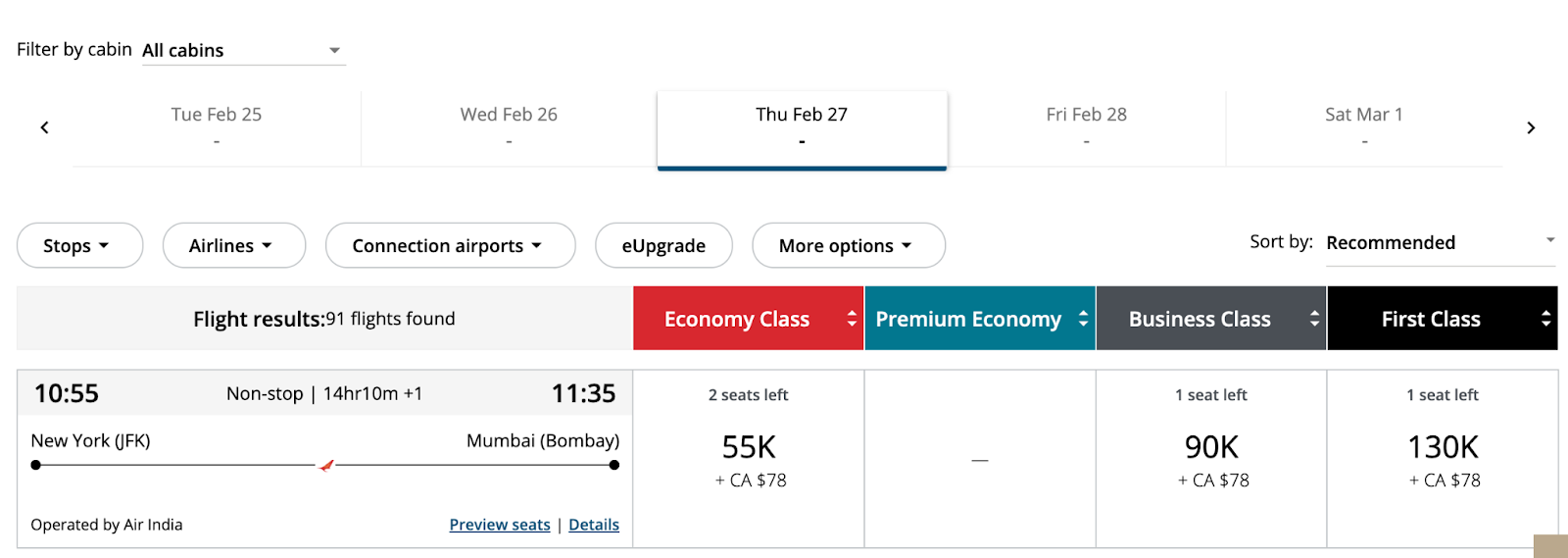Viewport: 1568px width, 558px height.
Task: Open the Preview seats link
Action: (x=500, y=525)
